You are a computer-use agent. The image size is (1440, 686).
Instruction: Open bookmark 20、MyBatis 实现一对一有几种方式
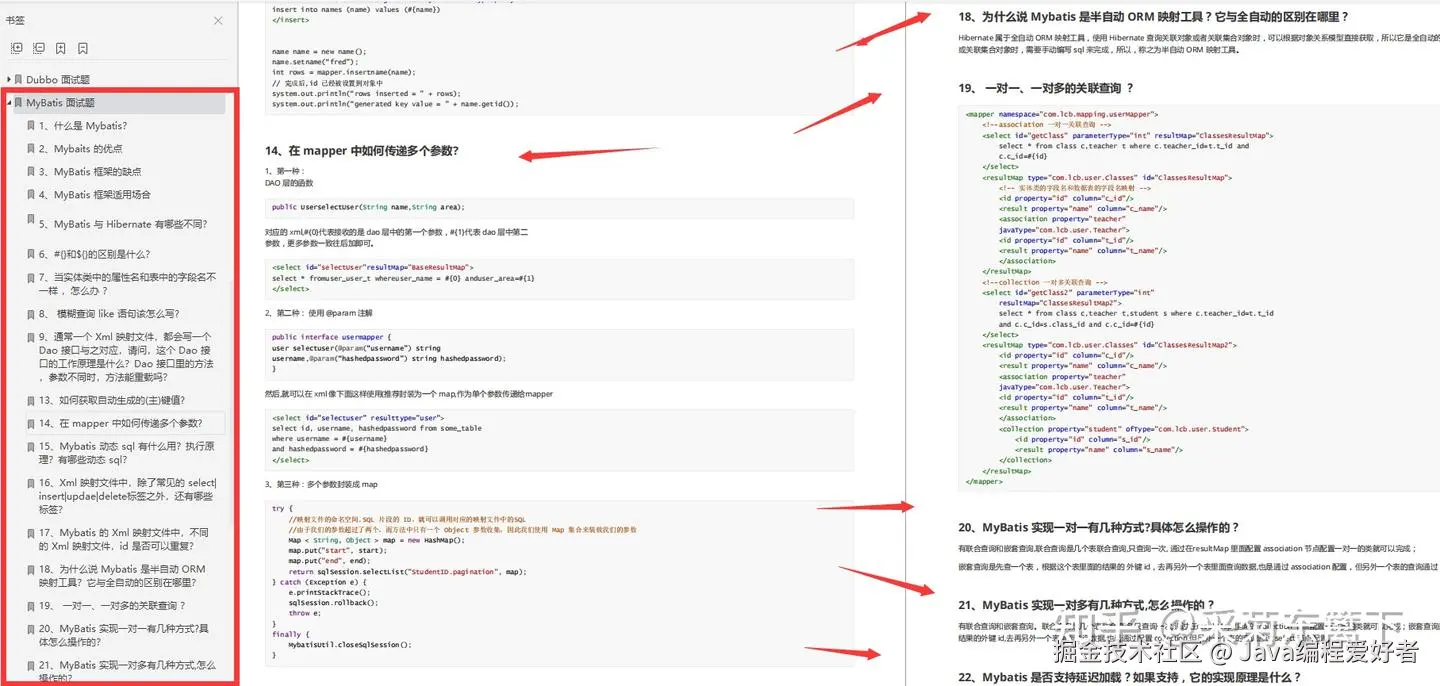[x=125, y=635]
